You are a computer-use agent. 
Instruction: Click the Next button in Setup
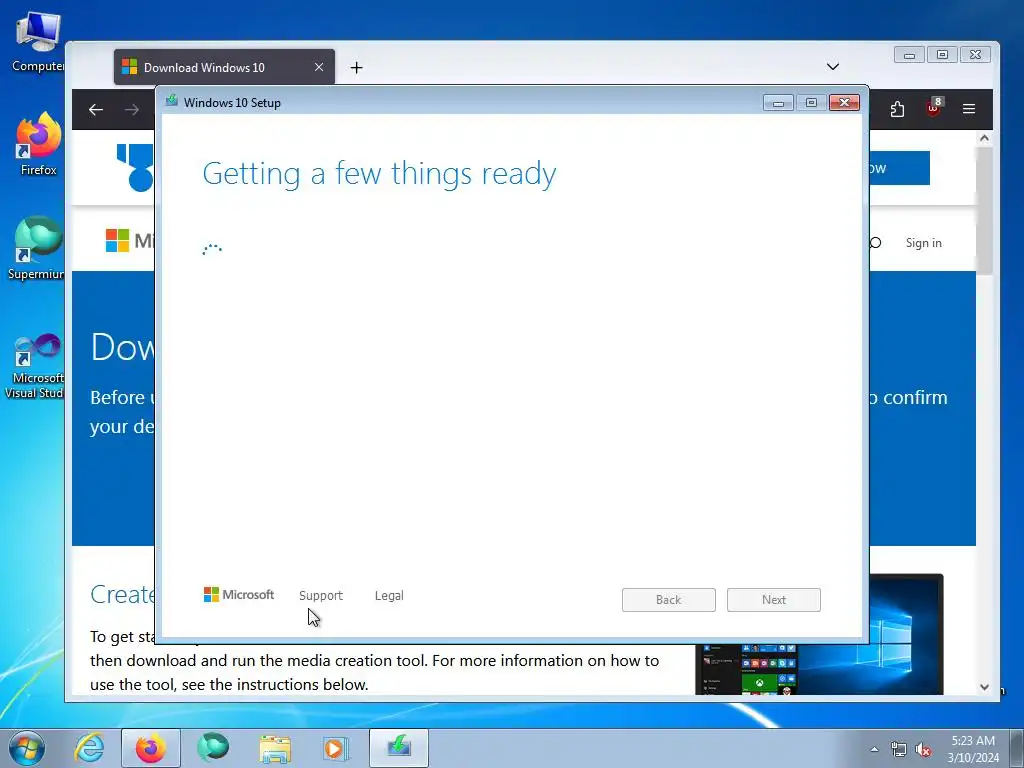tap(774, 600)
